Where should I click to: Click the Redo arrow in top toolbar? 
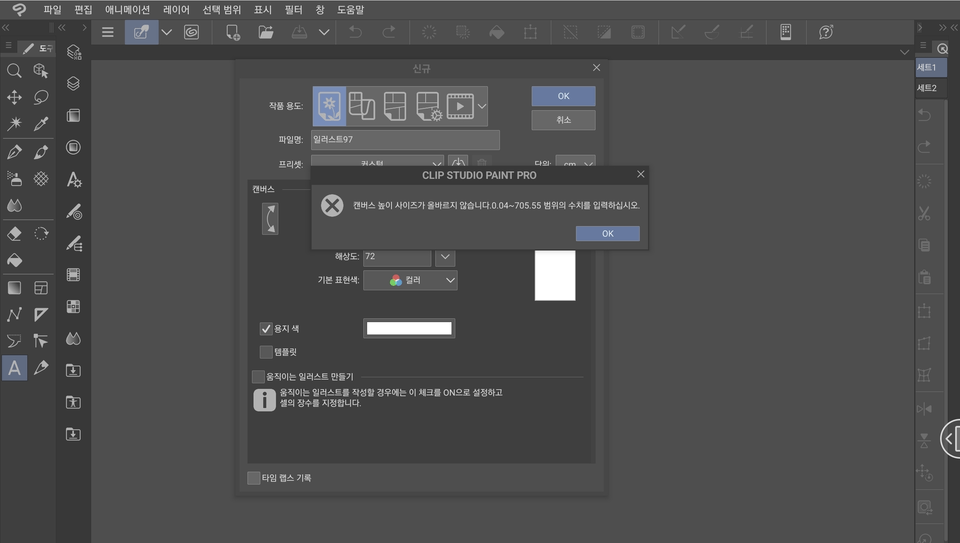(x=389, y=32)
